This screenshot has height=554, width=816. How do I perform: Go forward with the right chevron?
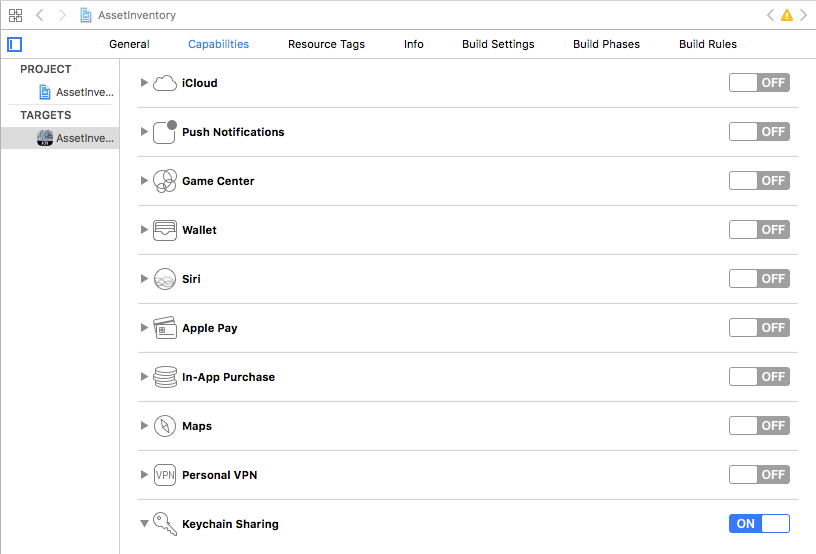[62, 15]
